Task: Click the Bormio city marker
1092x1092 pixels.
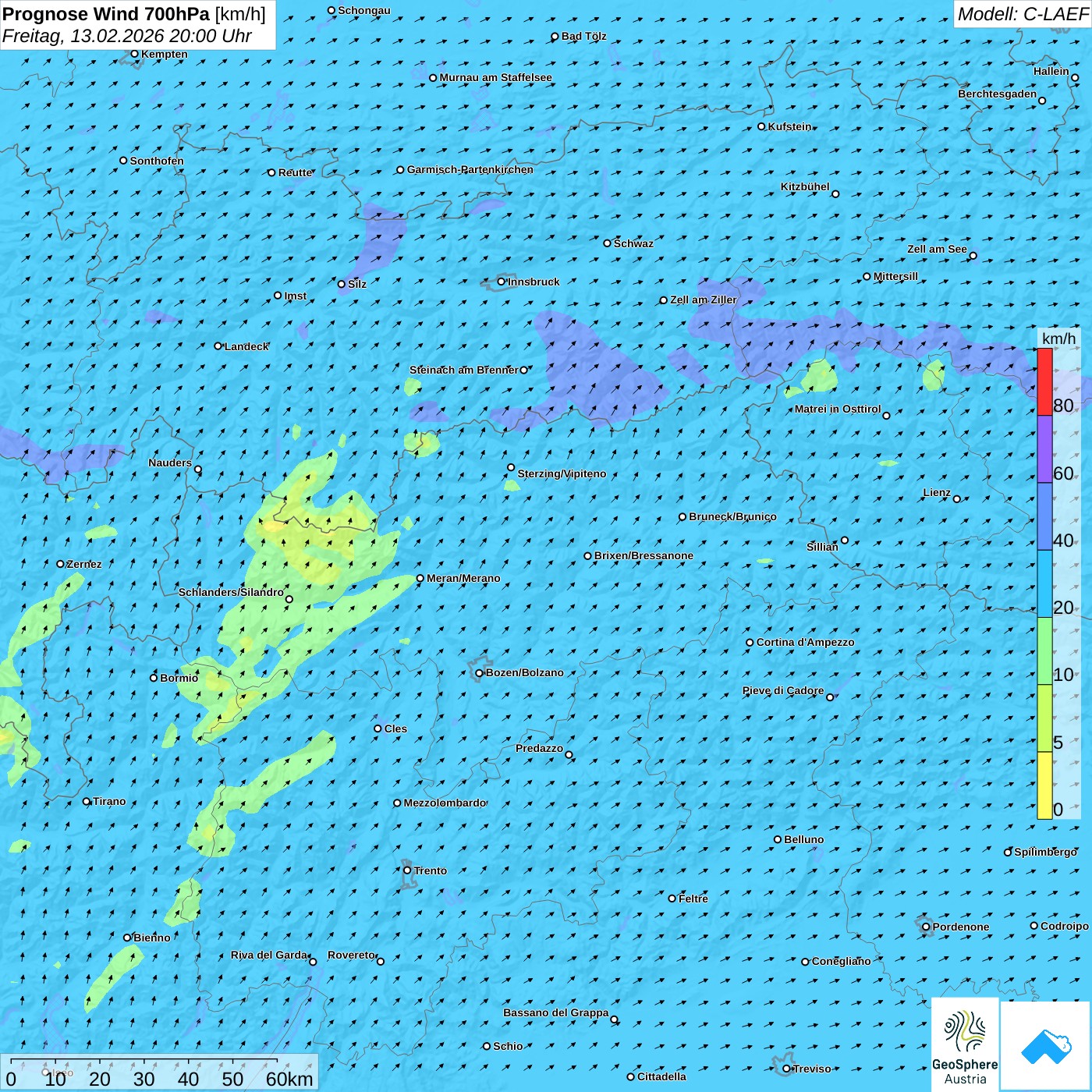Action: (154, 678)
